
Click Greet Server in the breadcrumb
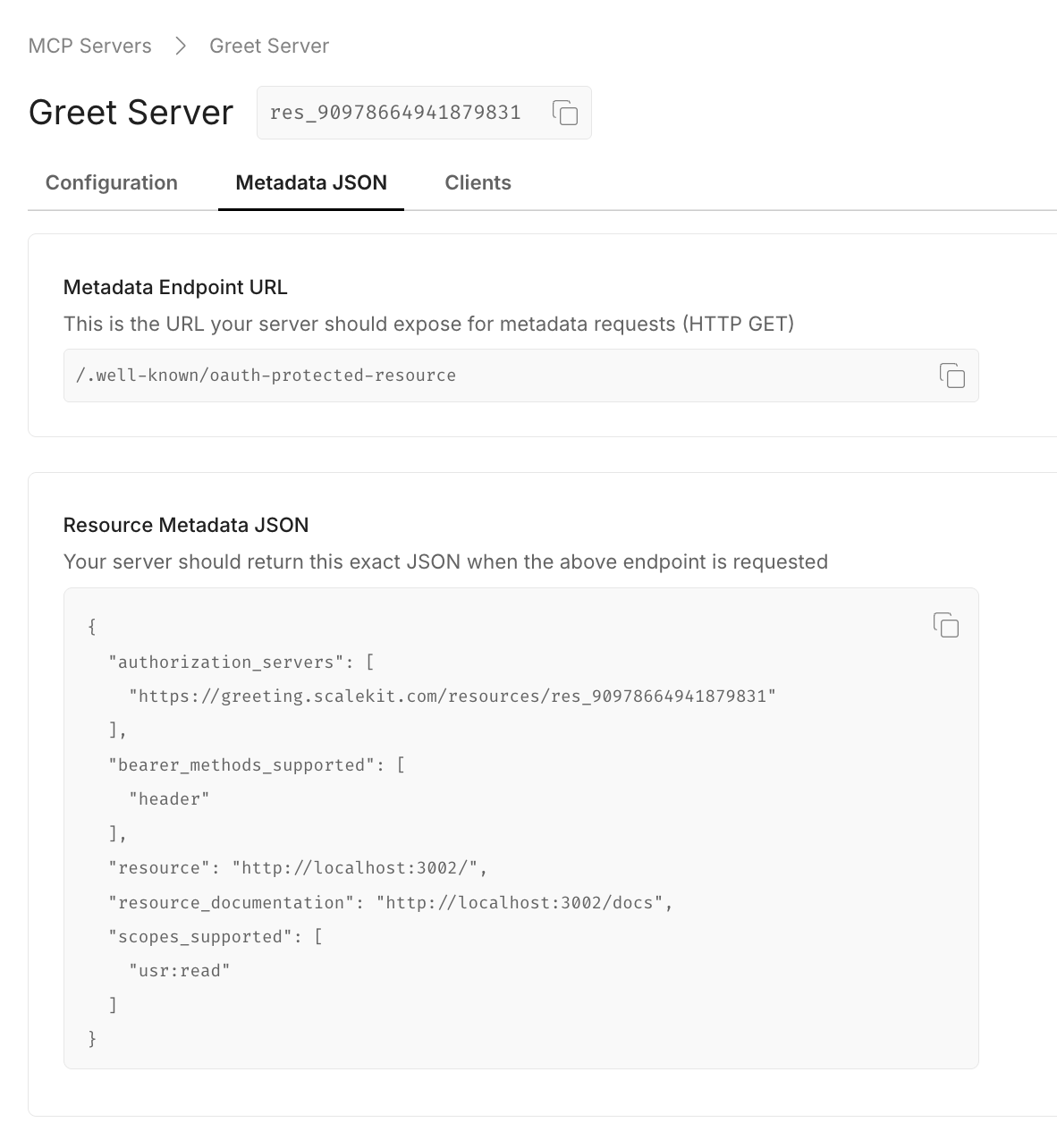[x=268, y=45]
